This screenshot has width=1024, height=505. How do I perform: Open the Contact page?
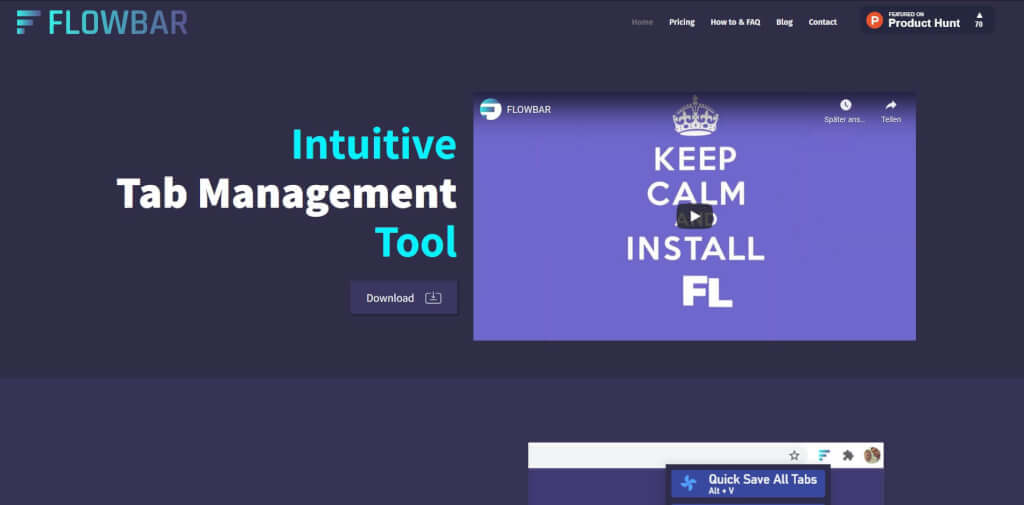click(822, 22)
